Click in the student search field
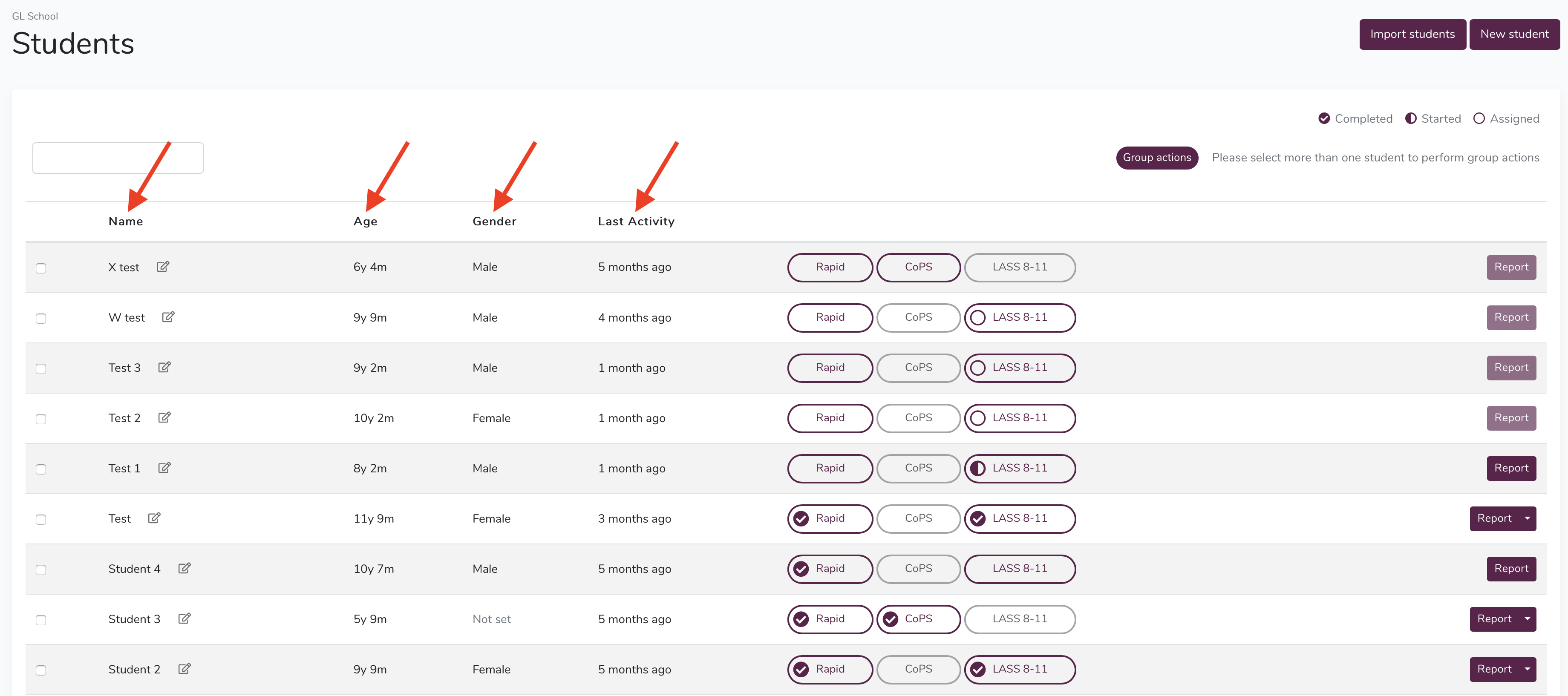Image resolution: width=1568 pixels, height=696 pixels. click(118, 158)
